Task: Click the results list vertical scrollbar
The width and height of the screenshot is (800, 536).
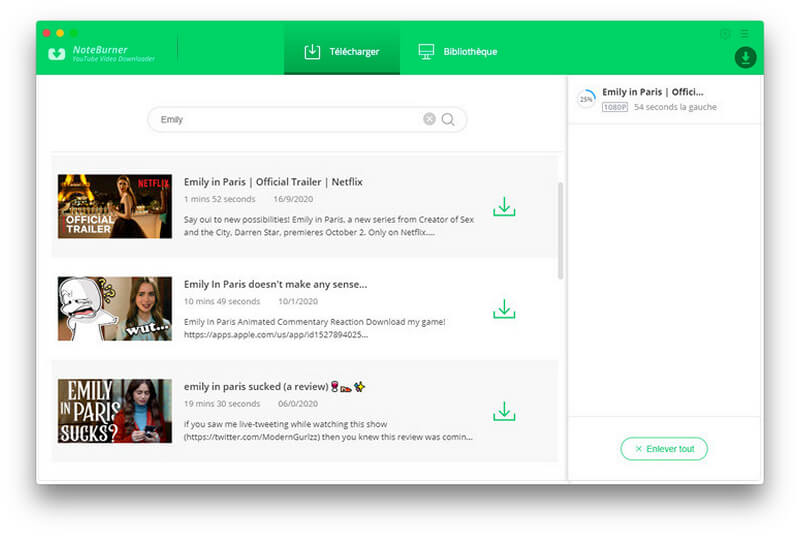Action: pos(560,231)
